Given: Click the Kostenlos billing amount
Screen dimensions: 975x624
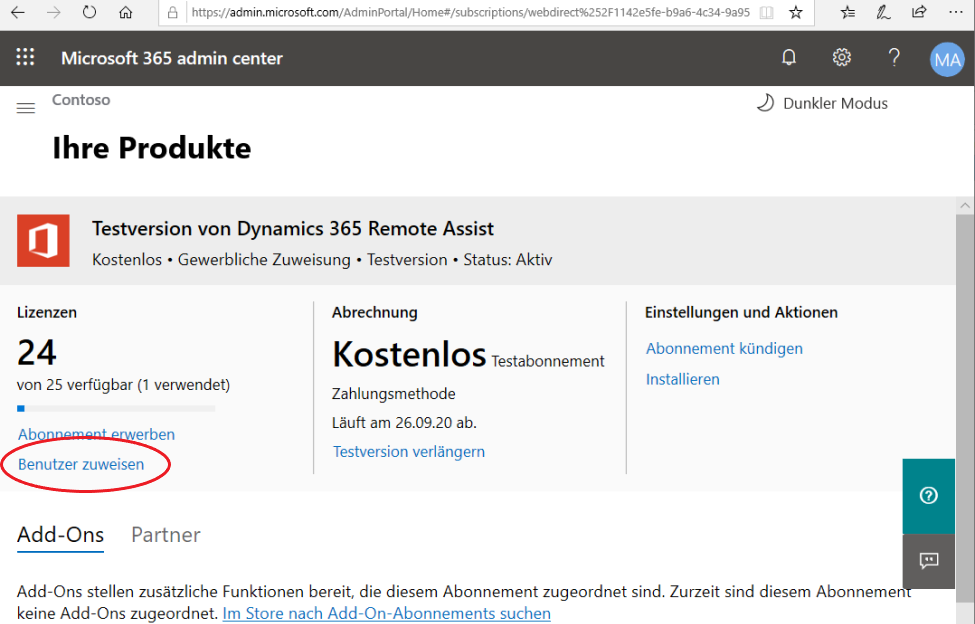Looking at the screenshot, I should coord(409,354).
